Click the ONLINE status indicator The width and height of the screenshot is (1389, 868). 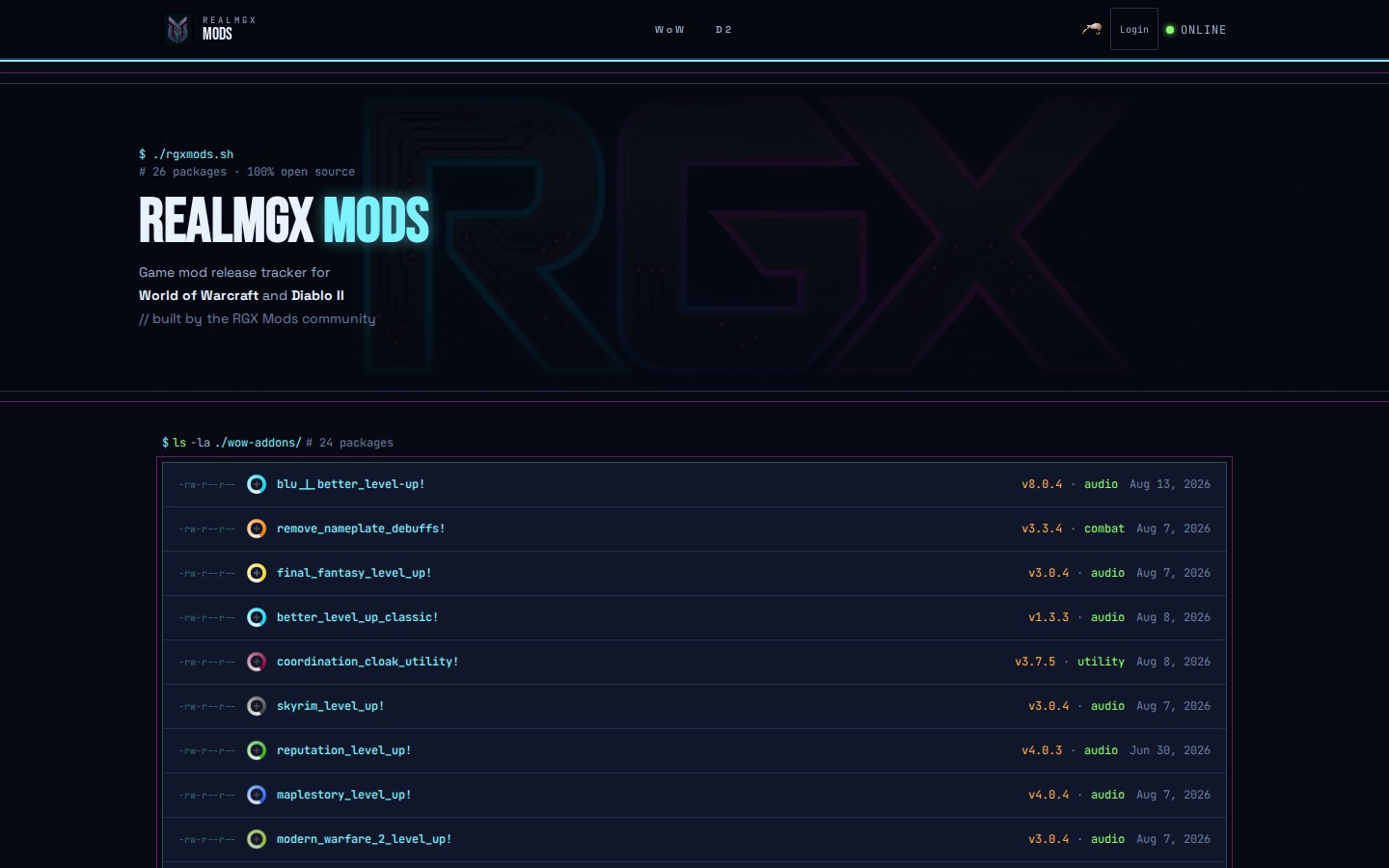[1196, 30]
